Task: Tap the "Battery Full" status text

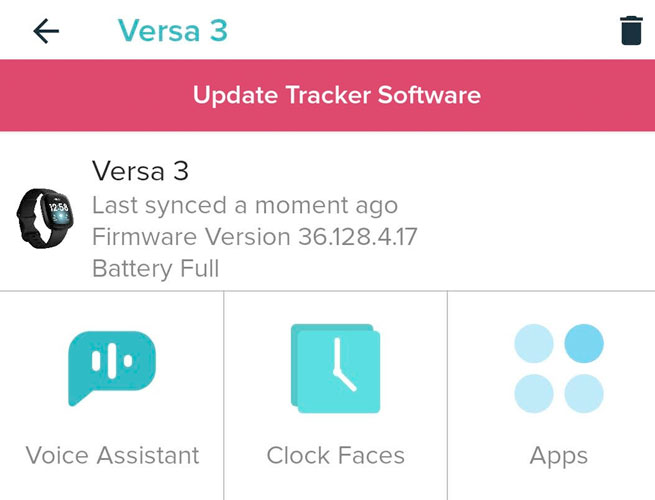Action: point(155,268)
